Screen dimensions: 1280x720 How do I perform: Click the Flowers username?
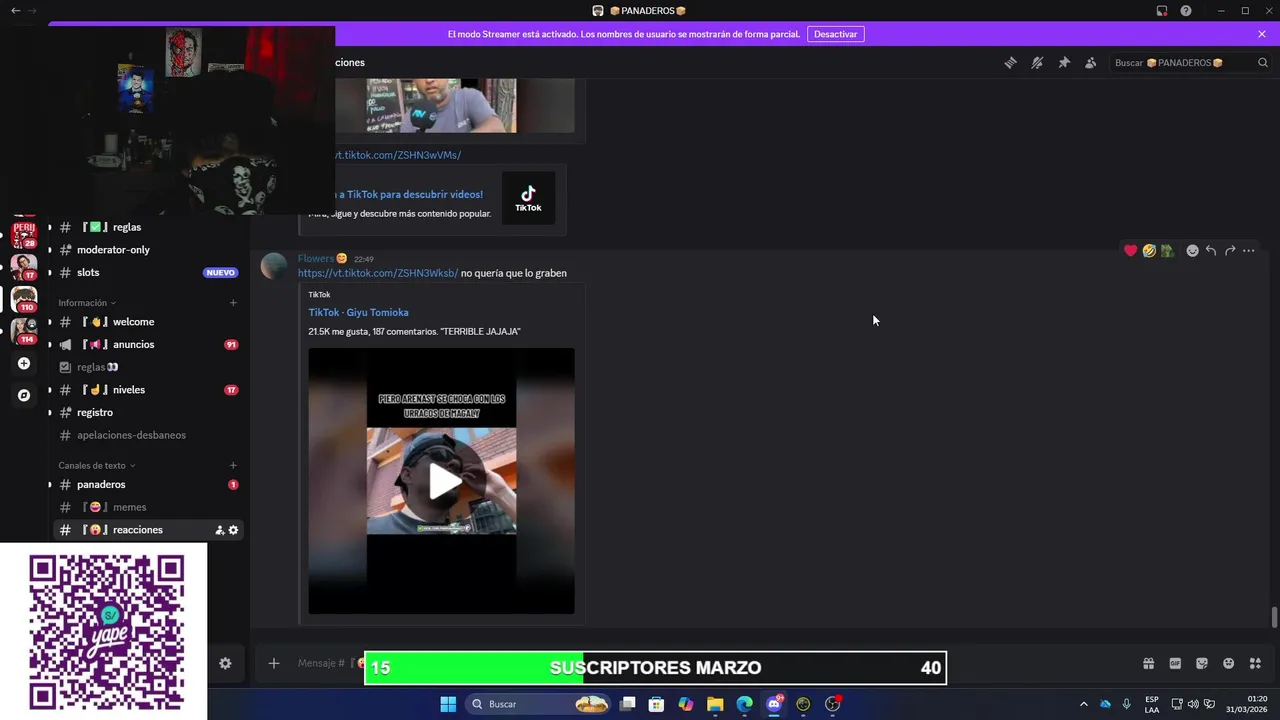pos(316,259)
